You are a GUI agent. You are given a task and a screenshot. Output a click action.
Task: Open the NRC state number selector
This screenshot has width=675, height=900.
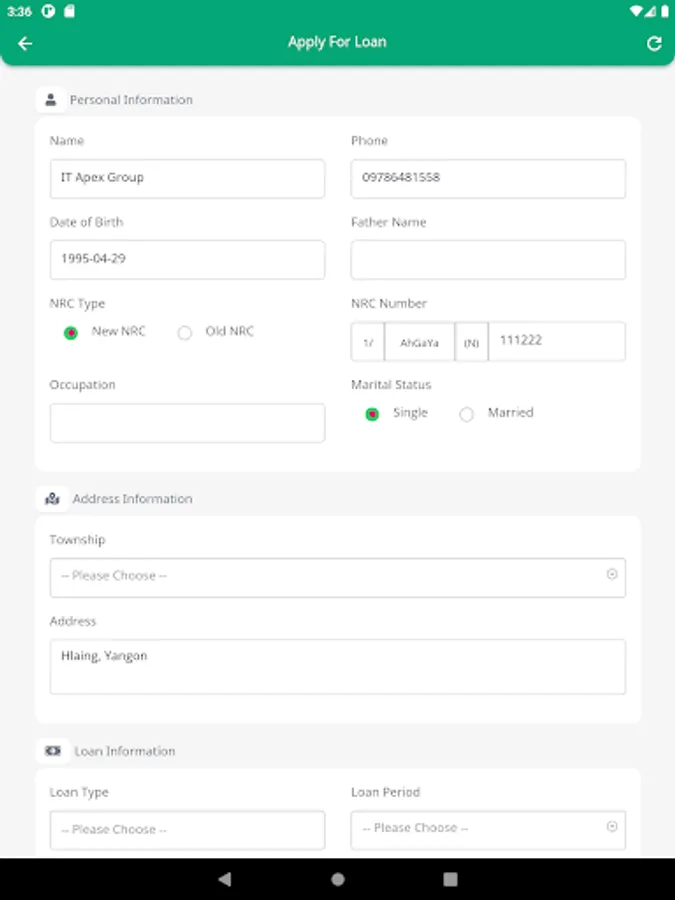[368, 342]
